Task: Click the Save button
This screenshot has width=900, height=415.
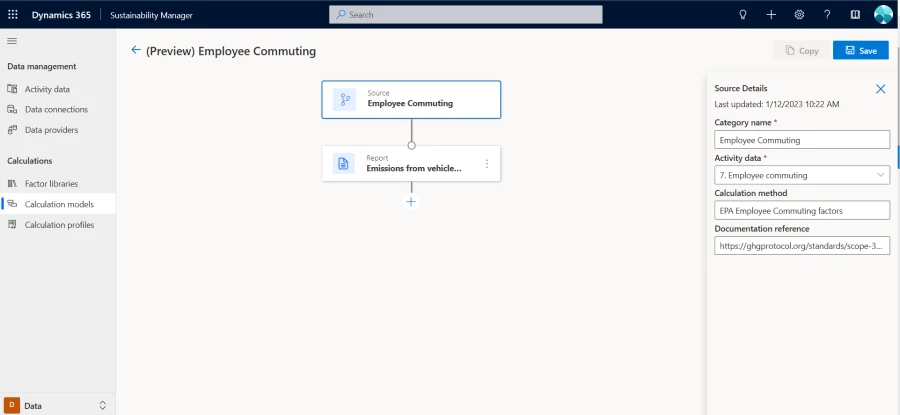Action: (860, 51)
